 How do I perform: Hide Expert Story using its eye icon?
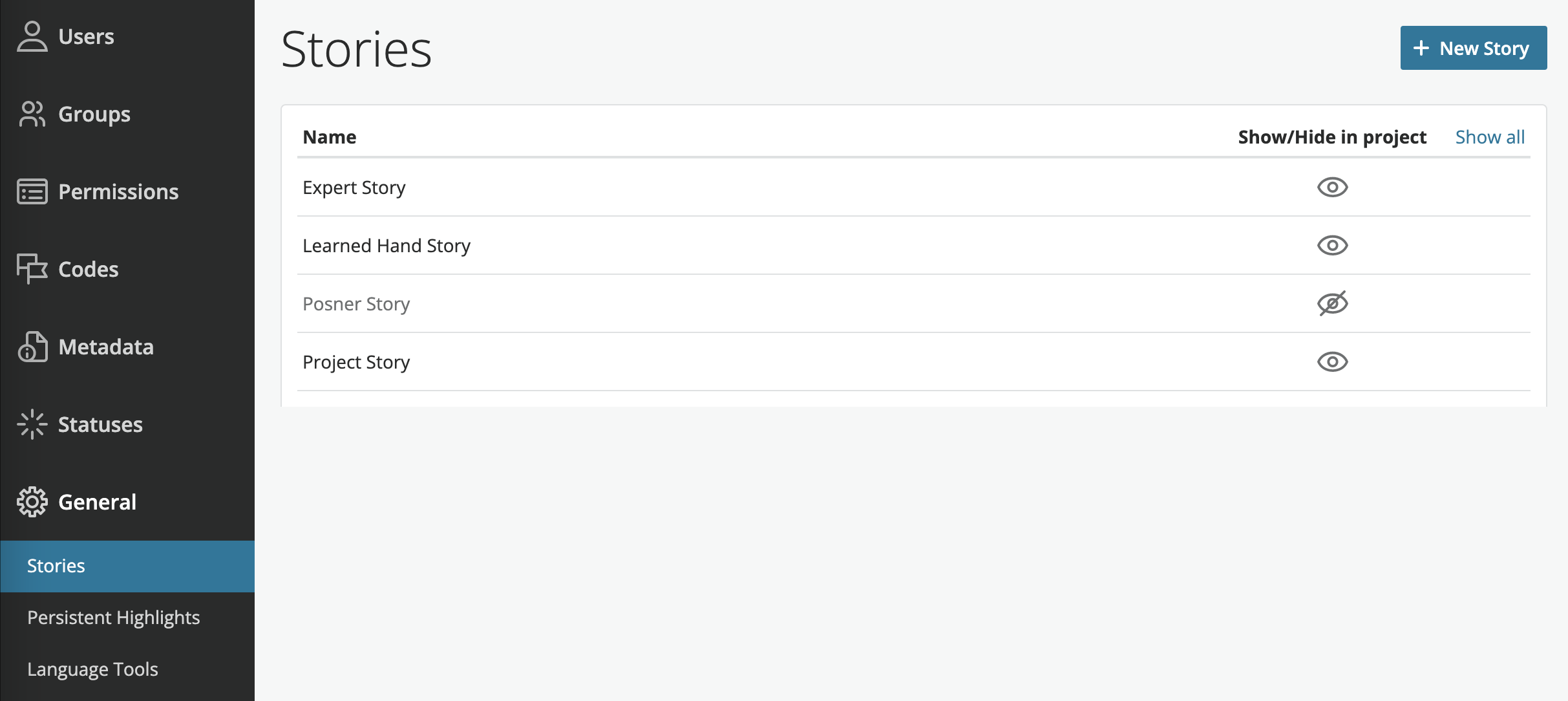tap(1332, 188)
